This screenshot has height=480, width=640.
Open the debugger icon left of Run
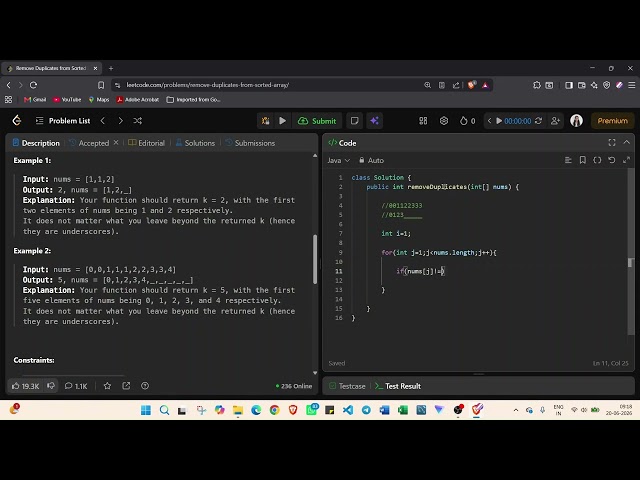(x=265, y=121)
